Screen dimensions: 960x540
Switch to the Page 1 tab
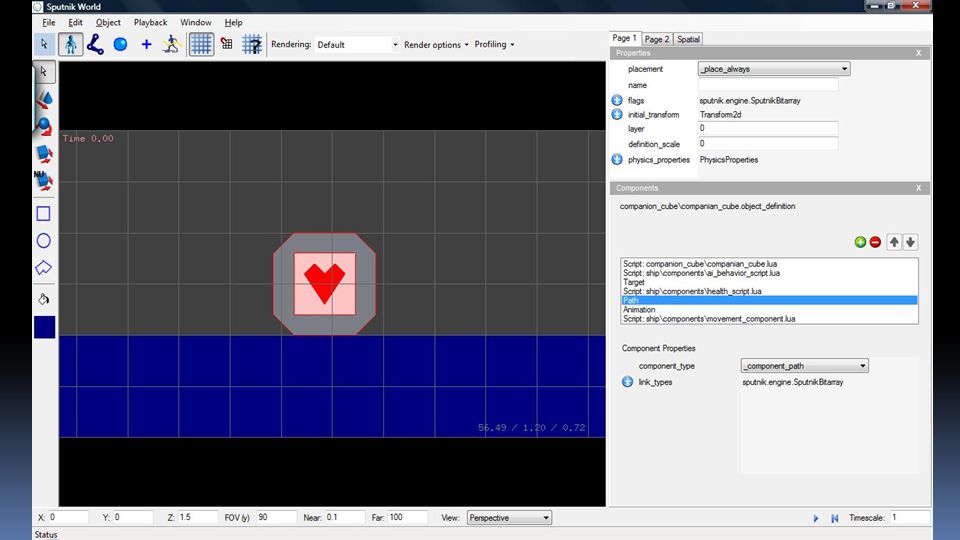pyautogui.click(x=624, y=38)
